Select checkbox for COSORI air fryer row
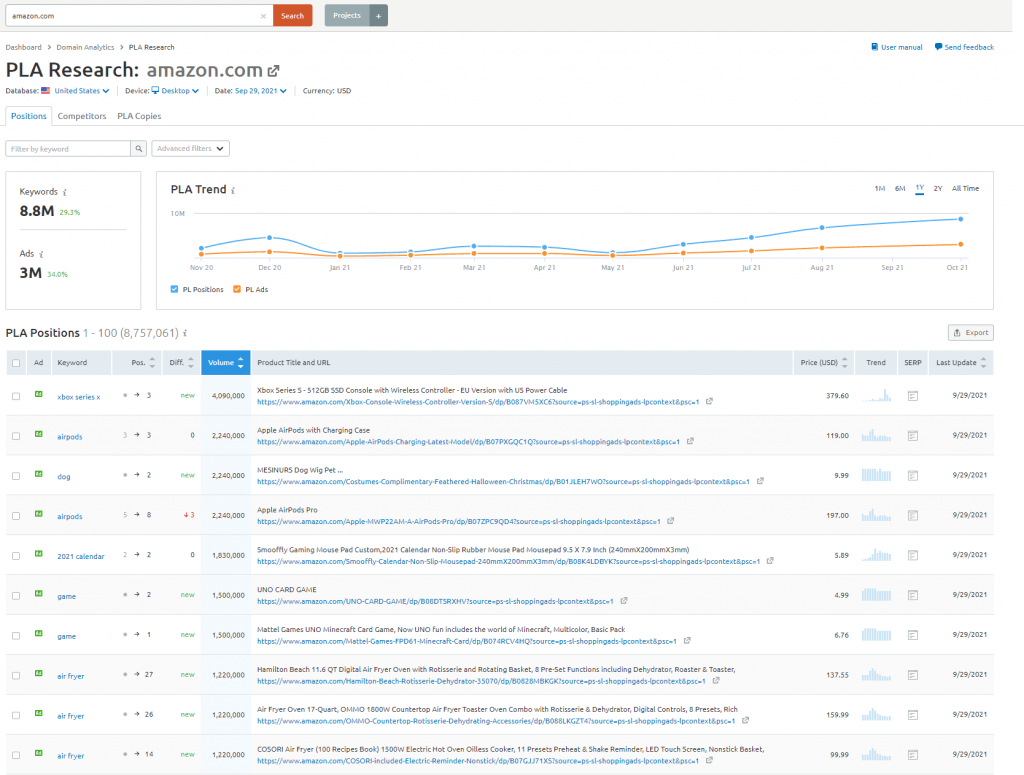The width and height of the screenshot is (1024, 775). click(16, 755)
